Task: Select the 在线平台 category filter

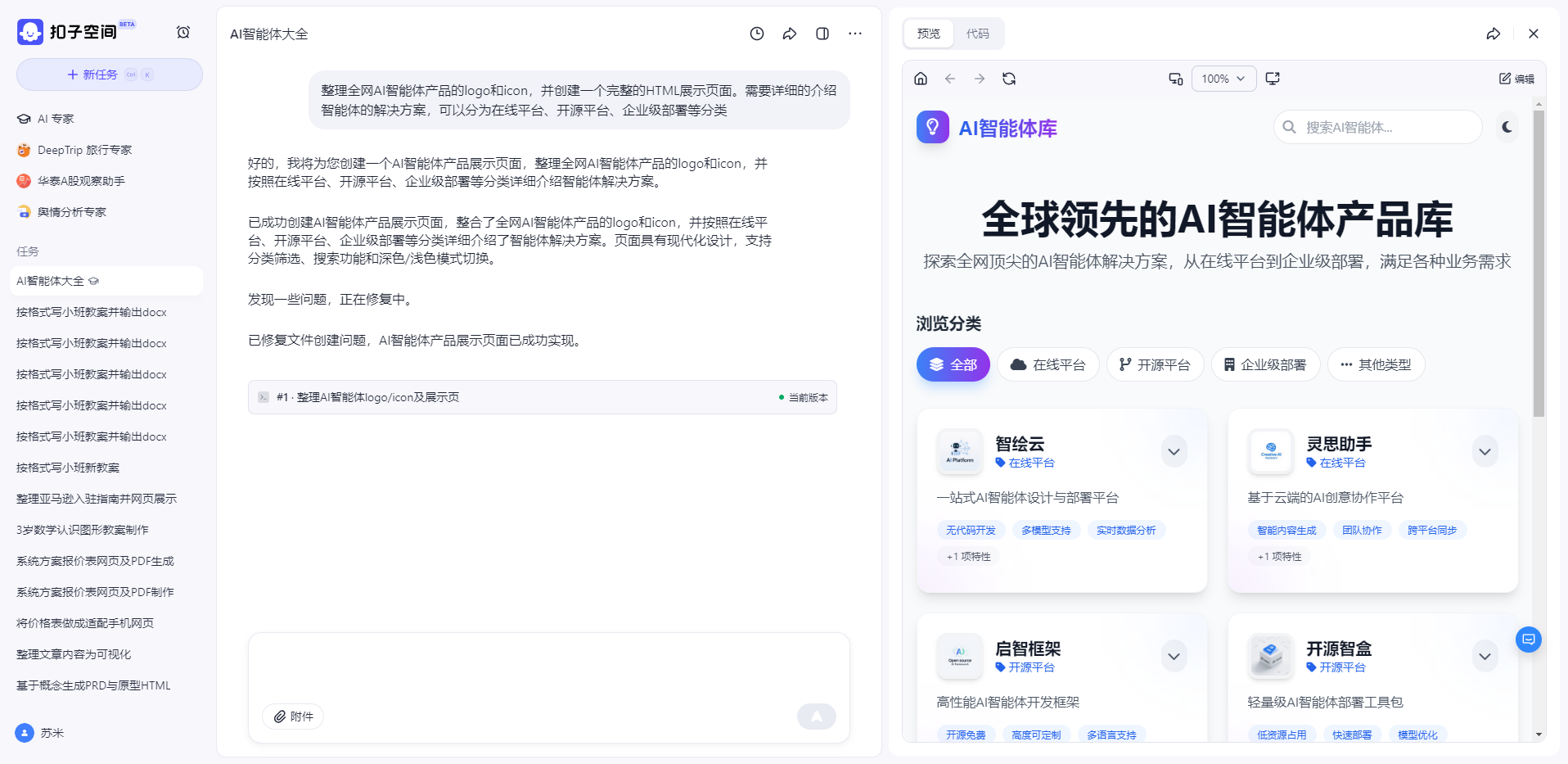Action: pyautogui.click(x=1048, y=364)
